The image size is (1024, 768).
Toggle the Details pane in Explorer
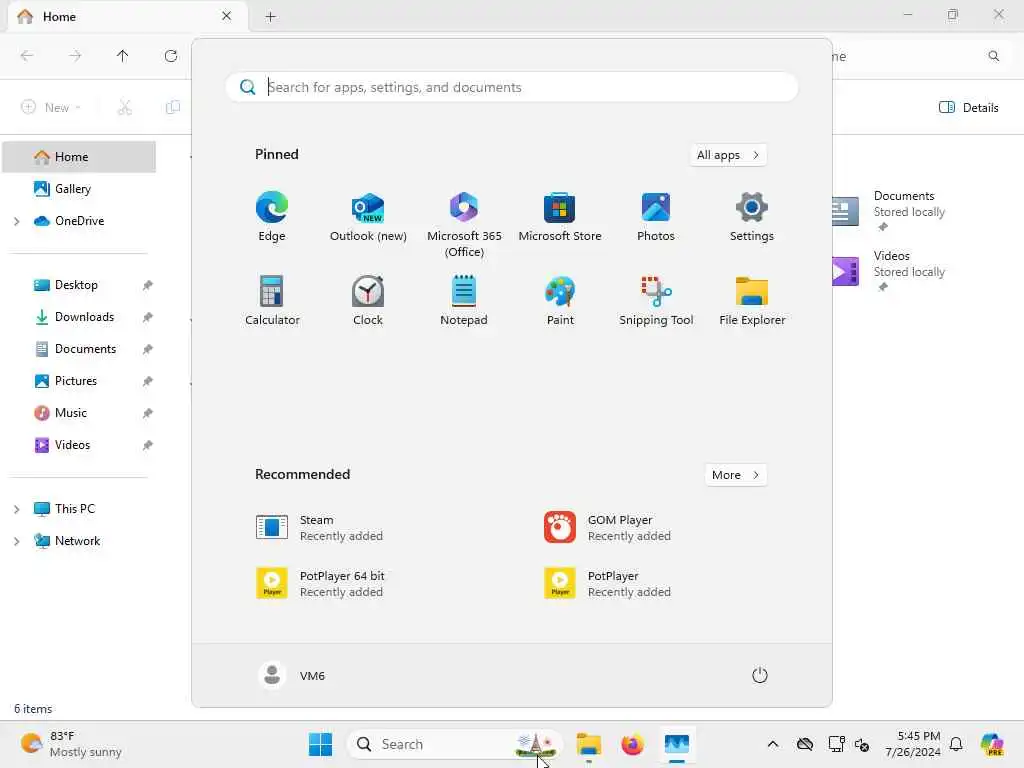coord(968,107)
